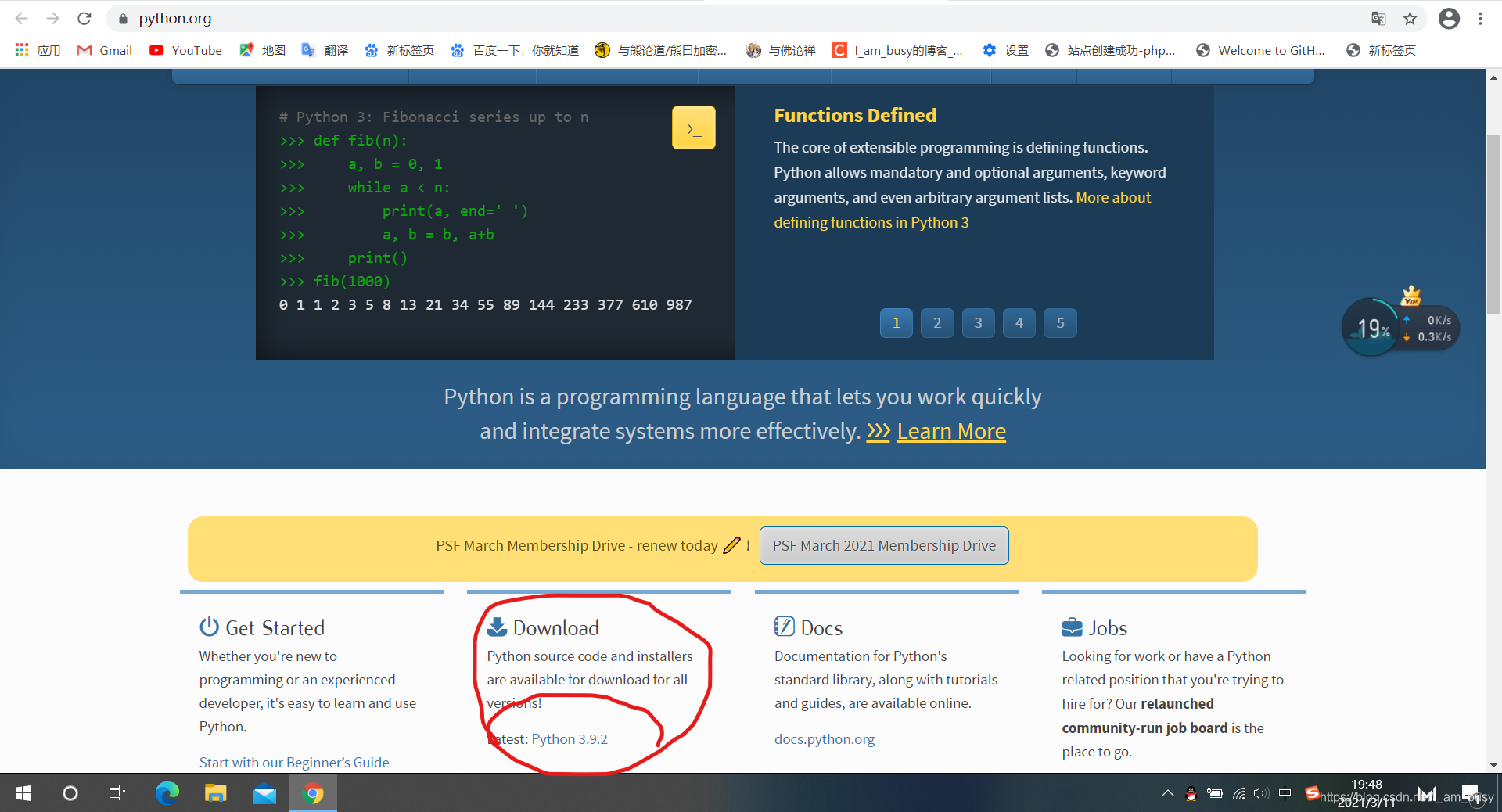Open the Chrome three-dot menu
This screenshot has width=1502, height=812.
click(x=1480, y=19)
